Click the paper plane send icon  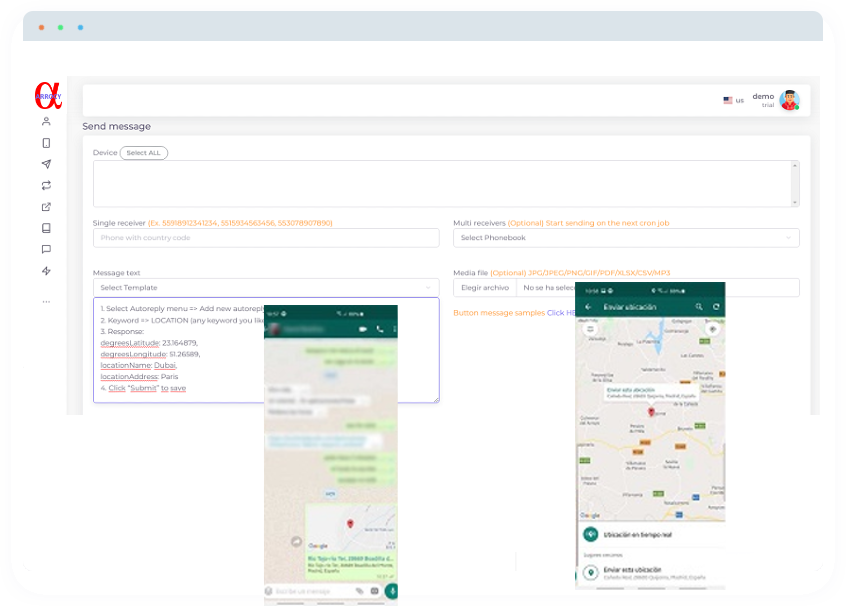46,164
